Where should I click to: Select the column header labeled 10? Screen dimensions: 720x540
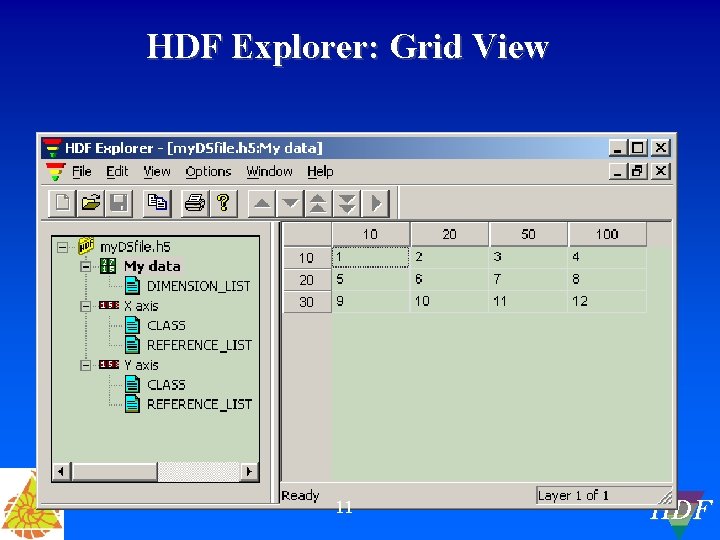[x=371, y=234]
